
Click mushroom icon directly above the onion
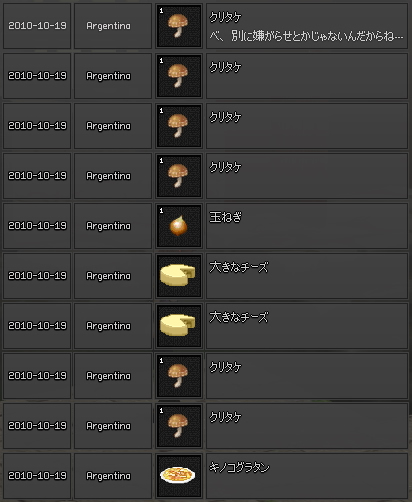(x=179, y=176)
